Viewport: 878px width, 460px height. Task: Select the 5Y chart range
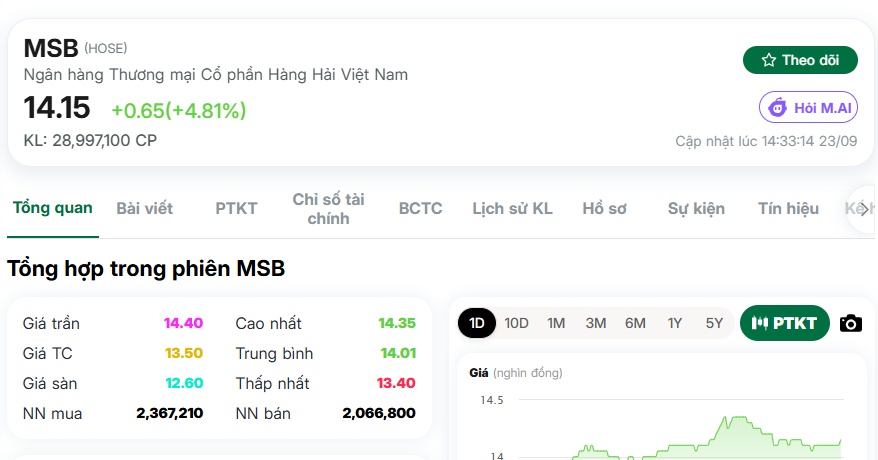[714, 323]
